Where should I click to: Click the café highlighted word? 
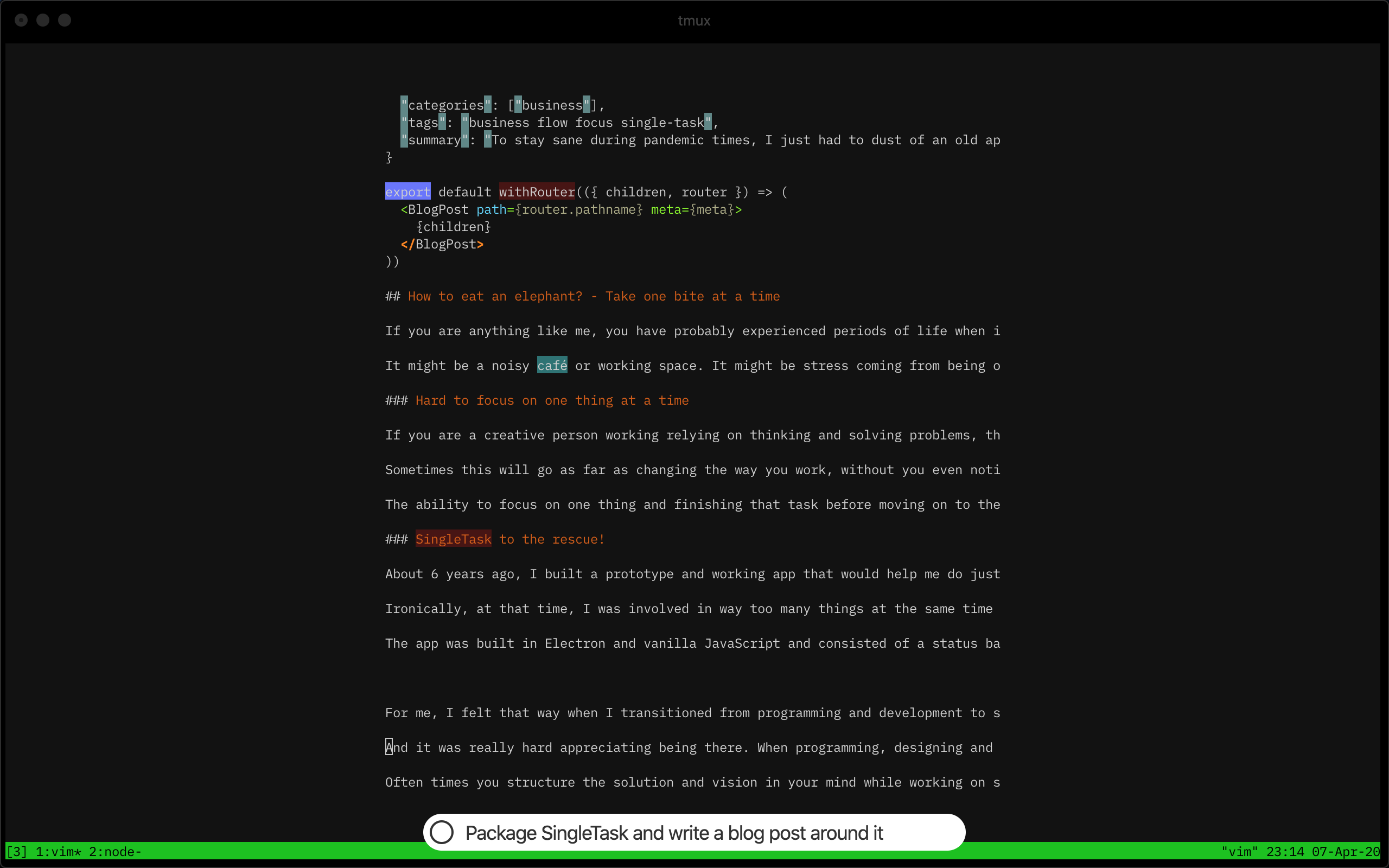[x=552, y=365]
